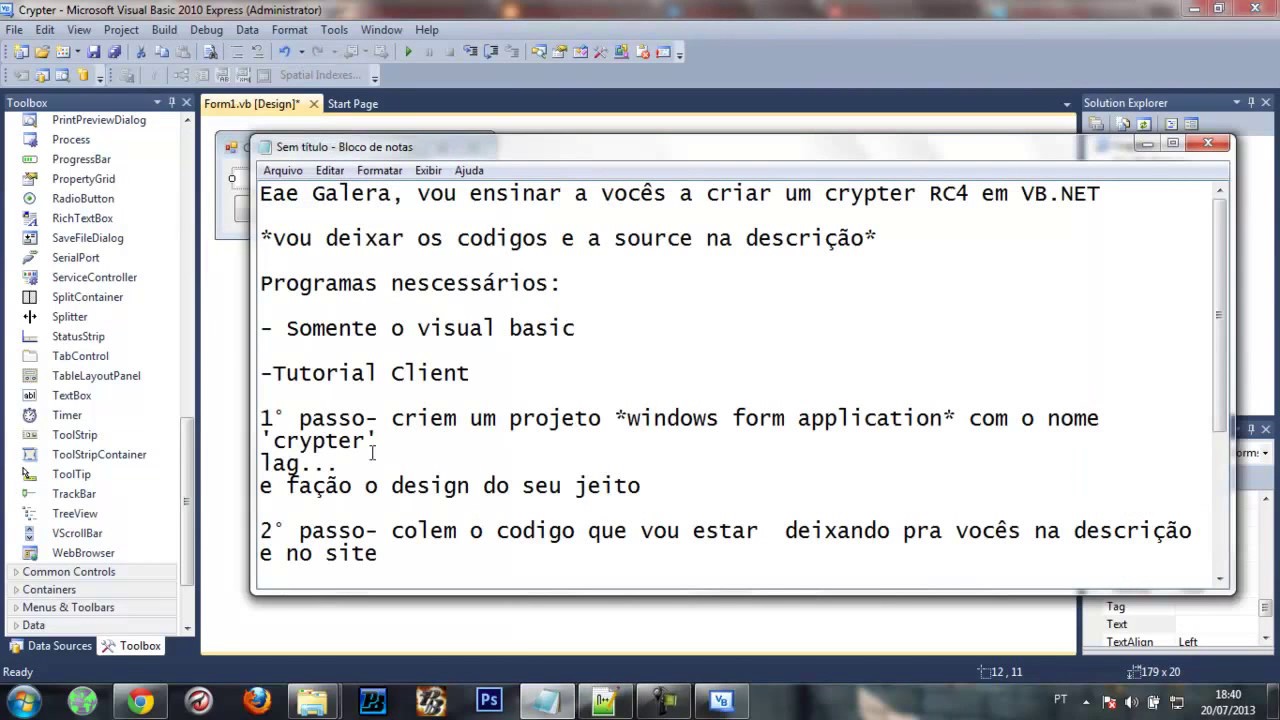Open the Undo history dropdown arrow
1280x720 pixels.
pos(301,52)
